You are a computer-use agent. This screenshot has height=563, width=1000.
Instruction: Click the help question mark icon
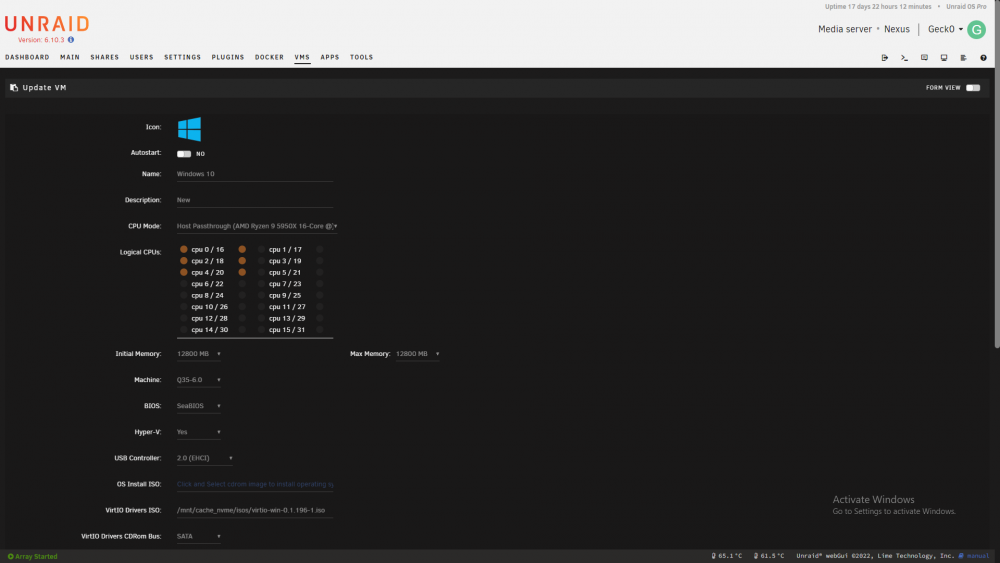(x=983, y=57)
